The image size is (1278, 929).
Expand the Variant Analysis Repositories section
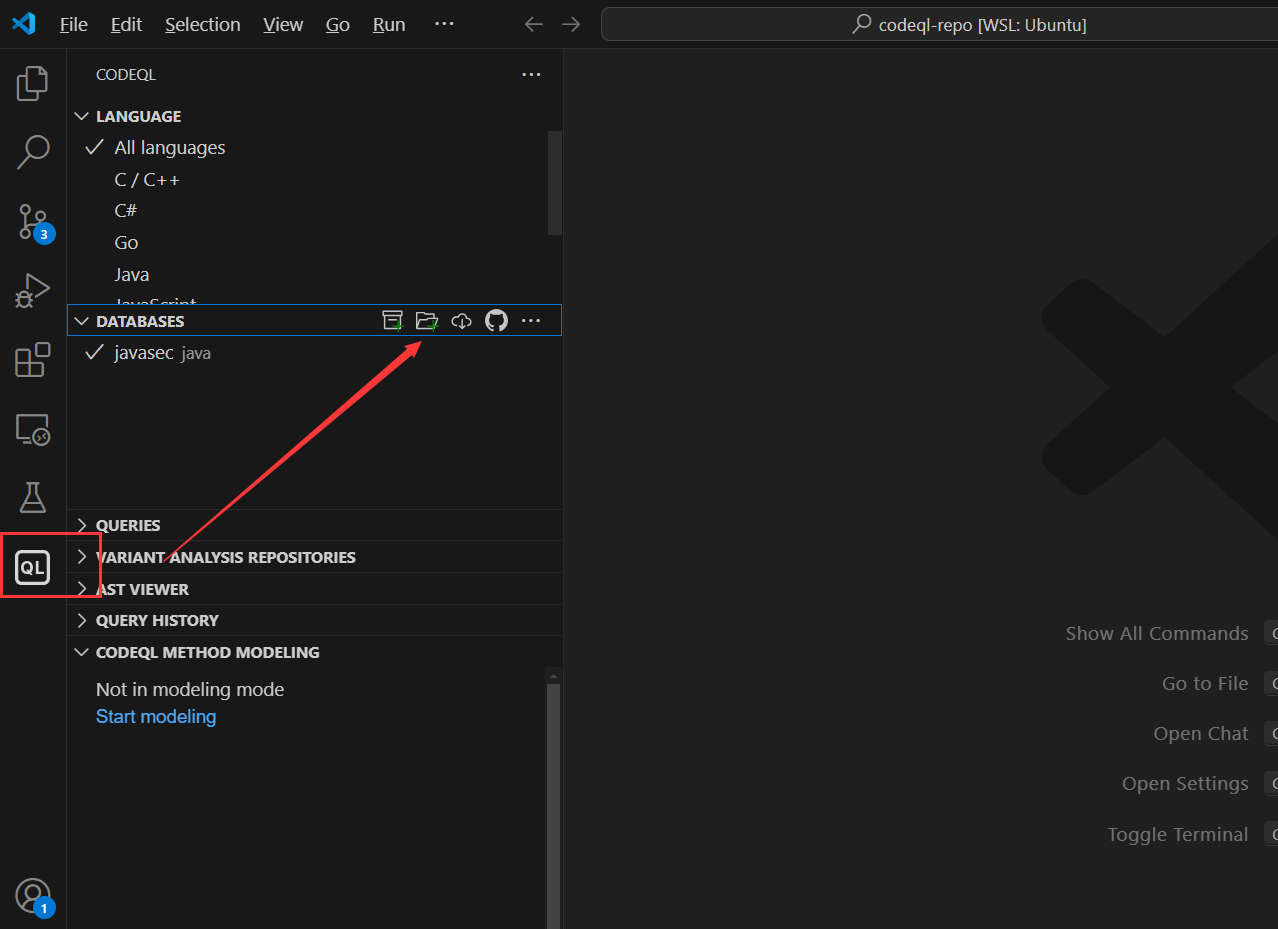coord(314,557)
